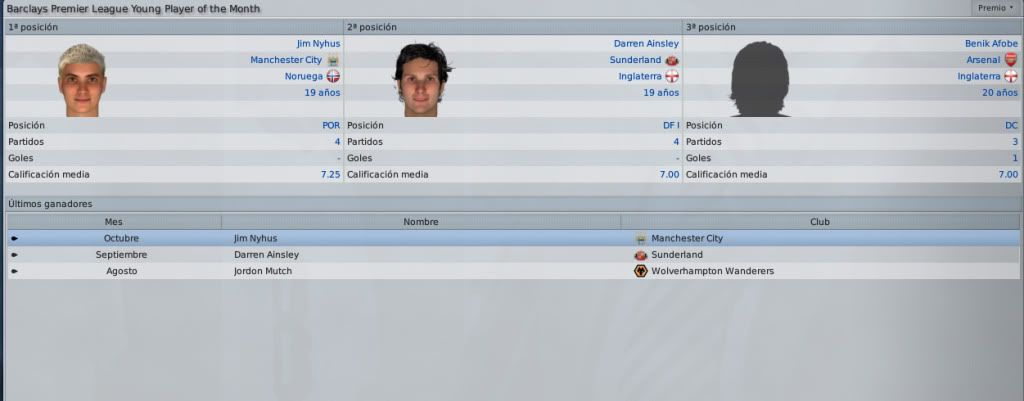Click the Norway flag icon
Image resolution: width=1024 pixels, height=401 pixels.
click(x=333, y=76)
